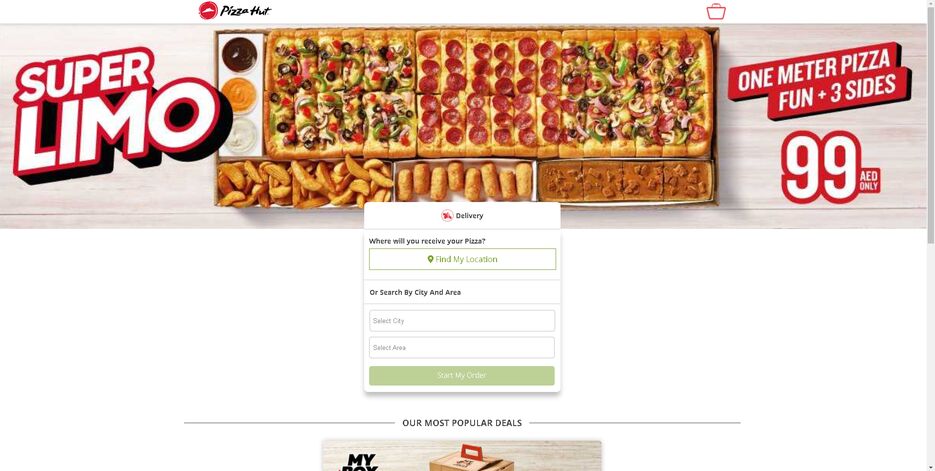Click the location pin icon
This screenshot has width=935, height=471.
[431, 259]
